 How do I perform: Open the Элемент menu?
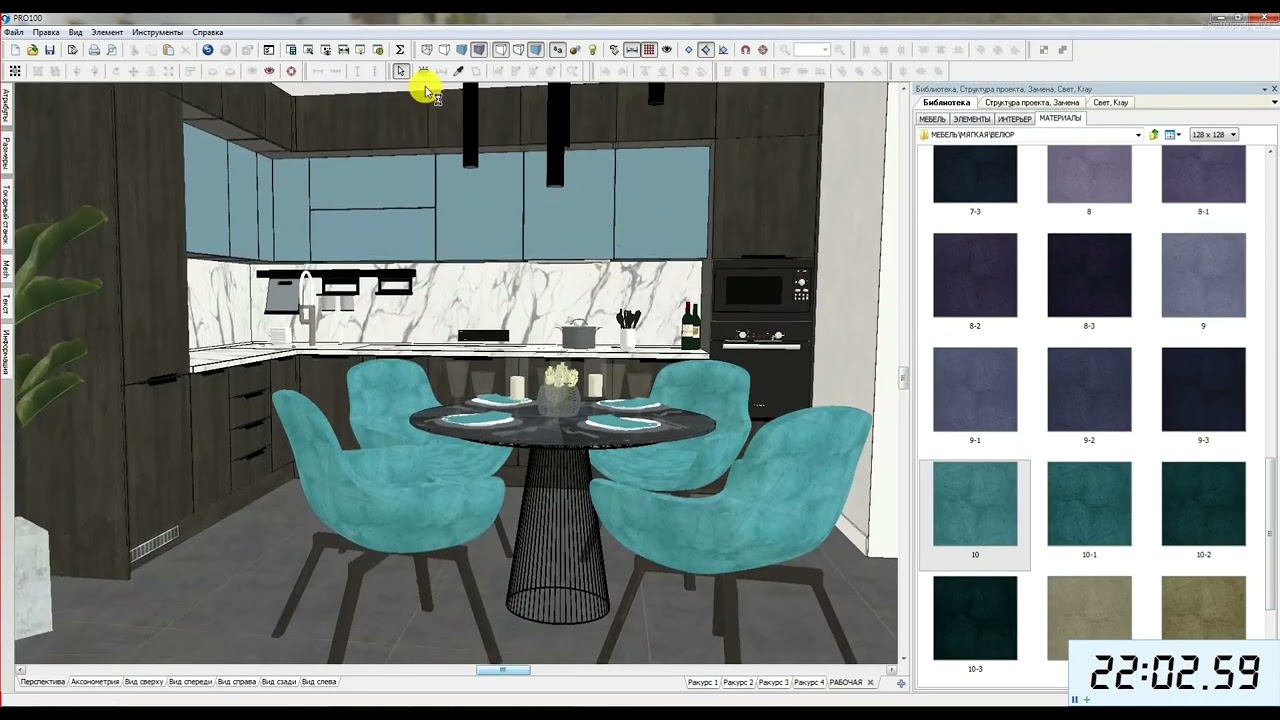107,32
